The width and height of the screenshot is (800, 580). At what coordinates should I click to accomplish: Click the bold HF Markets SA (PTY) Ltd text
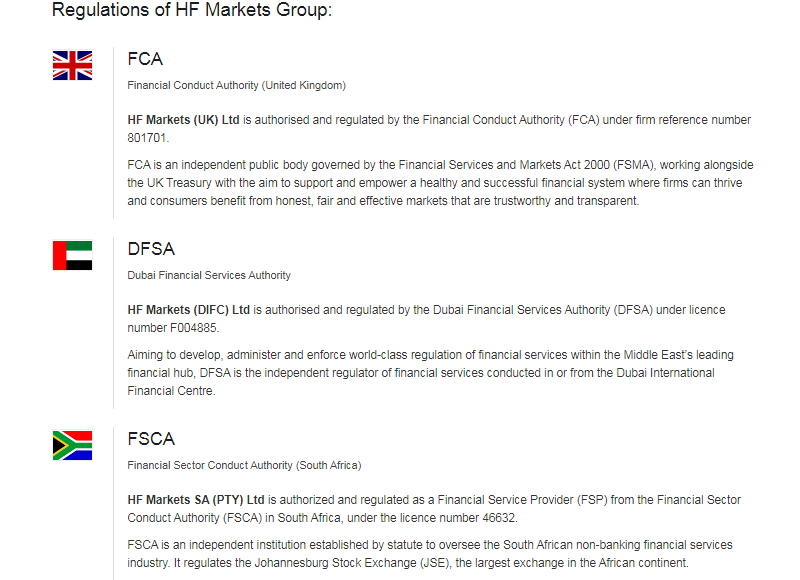tap(196, 500)
